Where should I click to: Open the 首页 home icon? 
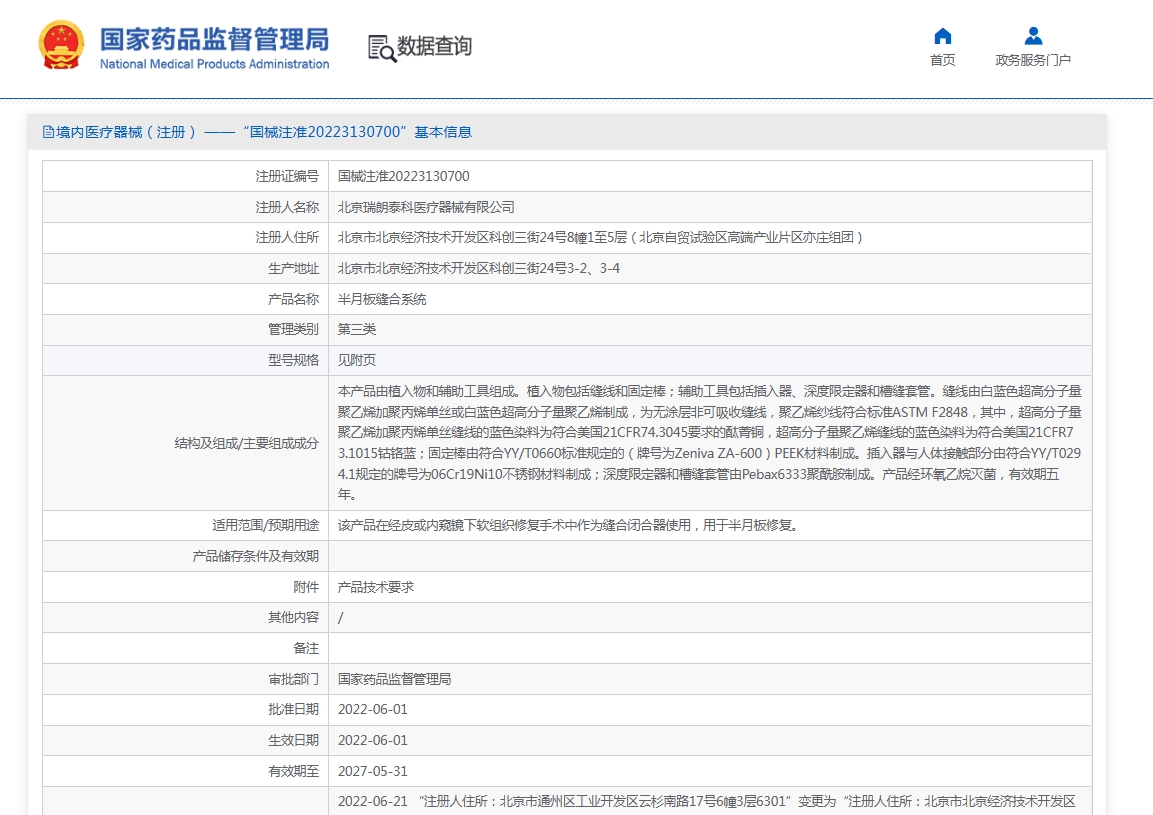[x=943, y=36]
